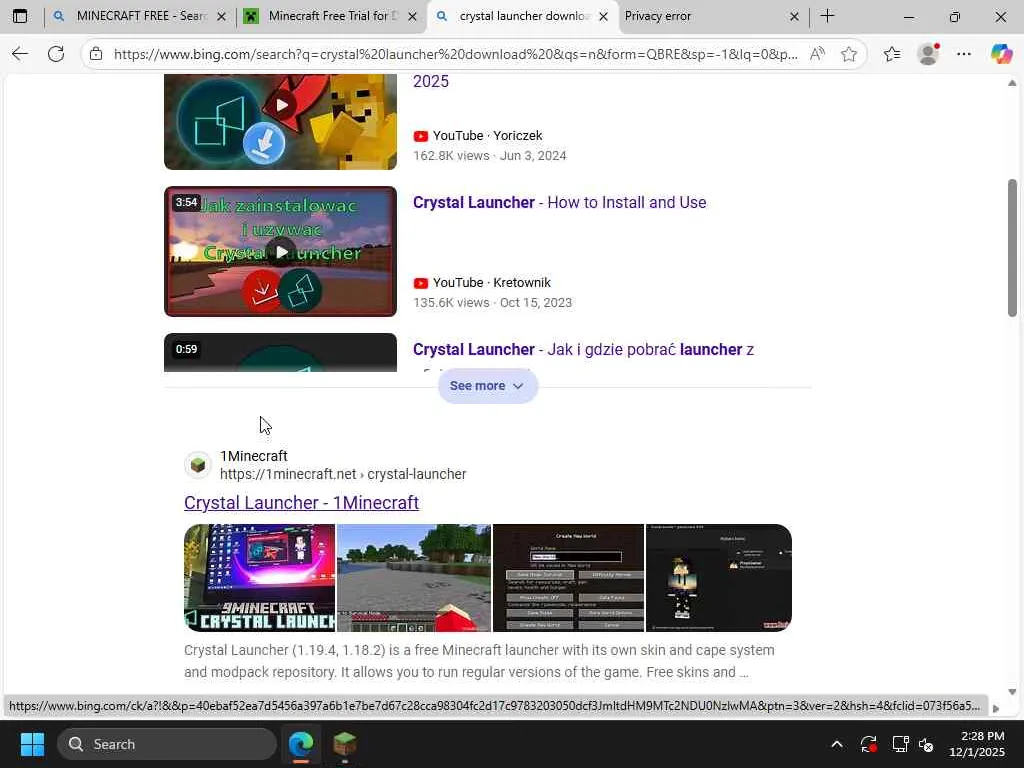Screen dimensions: 1024x768
Task: Close the crystal launcher download tab
Action: [x=603, y=17]
